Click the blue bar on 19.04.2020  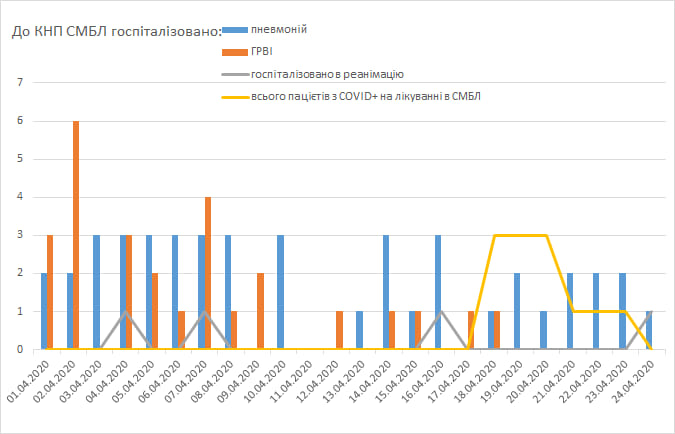point(517,311)
